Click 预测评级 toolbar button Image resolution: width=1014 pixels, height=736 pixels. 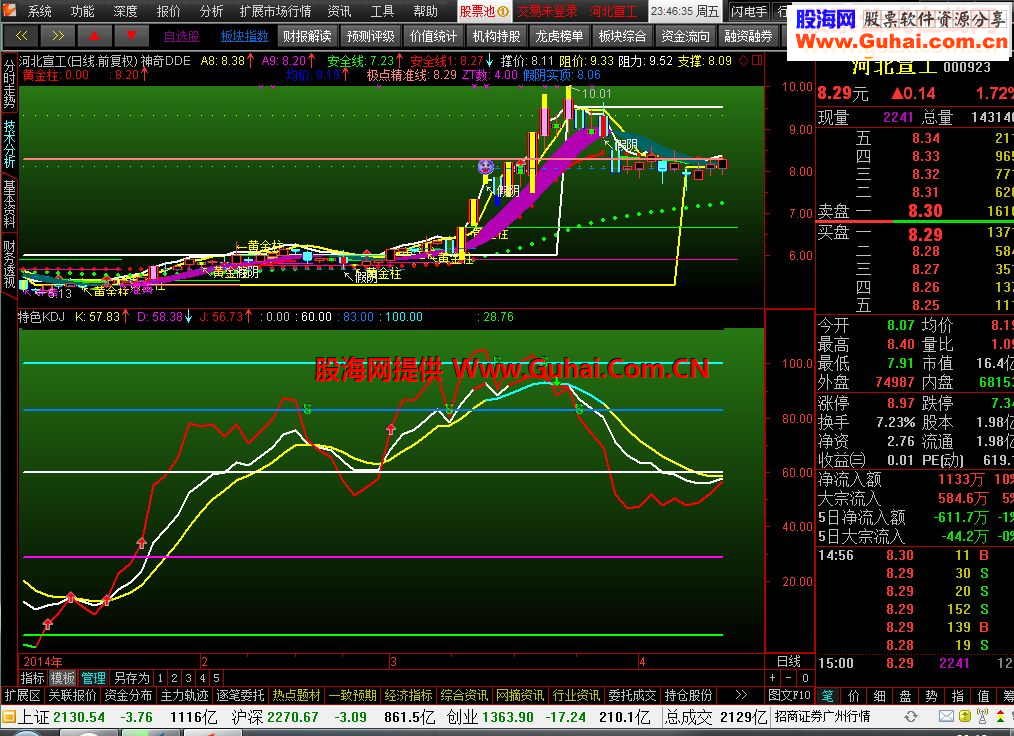[x=371, y=36]
